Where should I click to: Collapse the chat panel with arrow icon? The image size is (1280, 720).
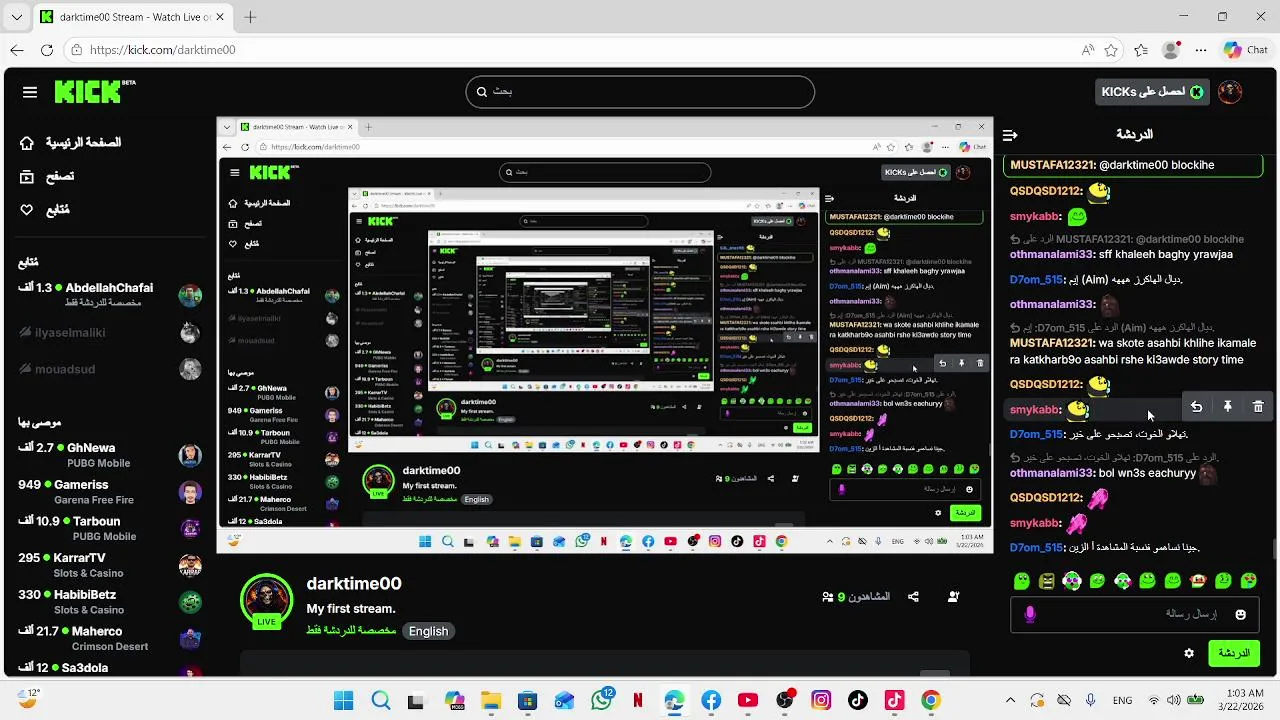pyautogui.click(x=1010, y=135)
